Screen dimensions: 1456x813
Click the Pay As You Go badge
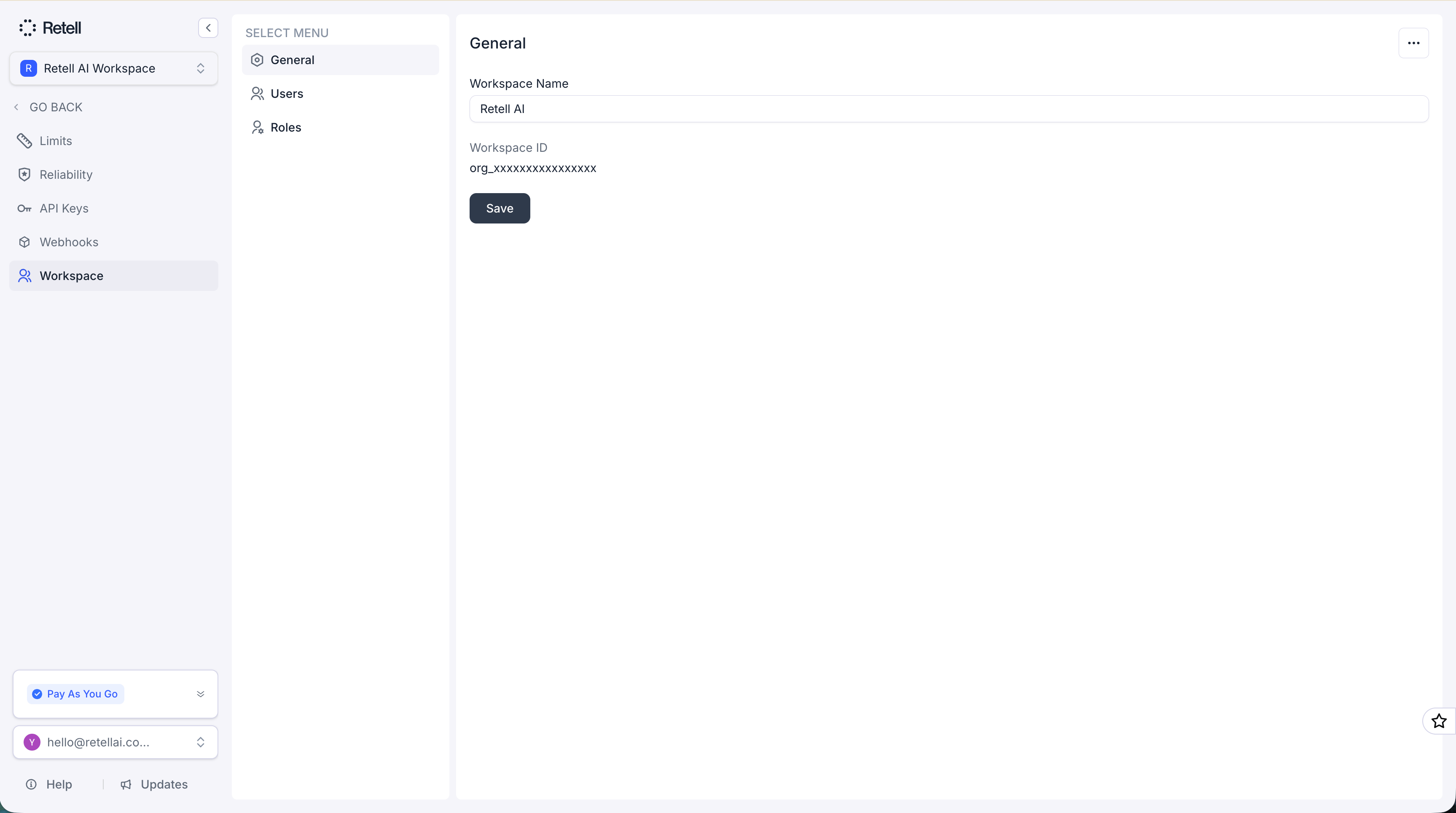[x=76, y=694]
